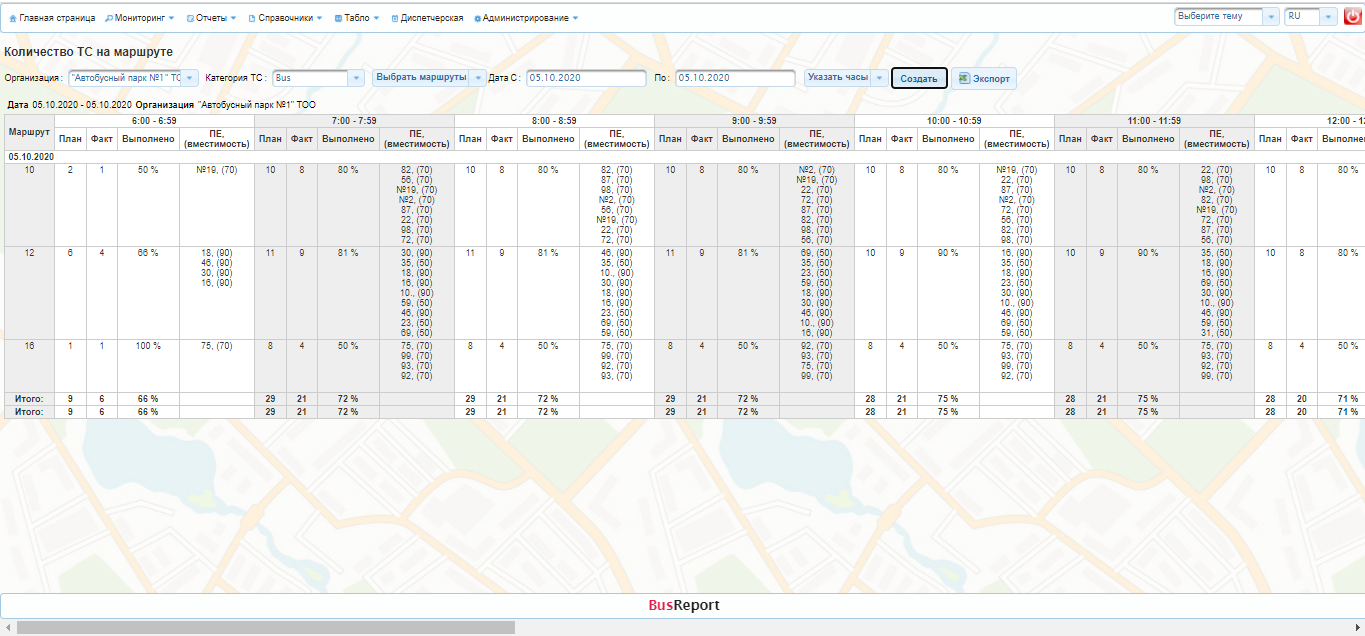
Task: Click the Маршрут column header
Action: point(29,133)
